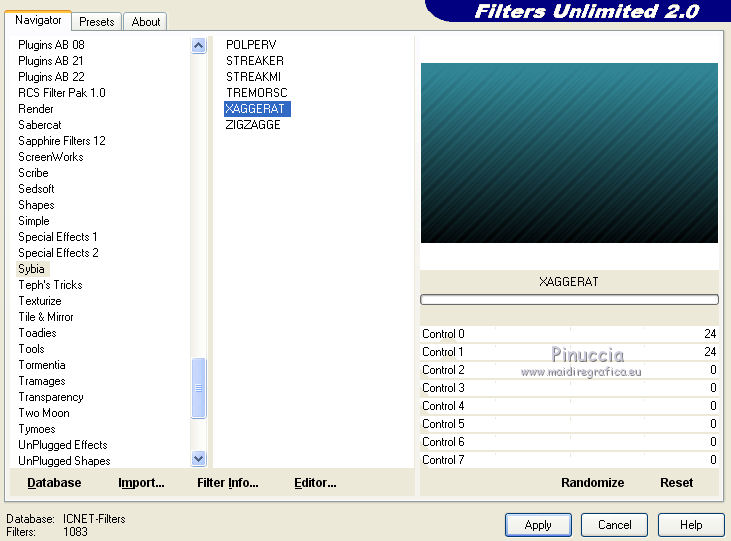Select the Transparency category
Screen dimensions: 731x541
point(51,397)
